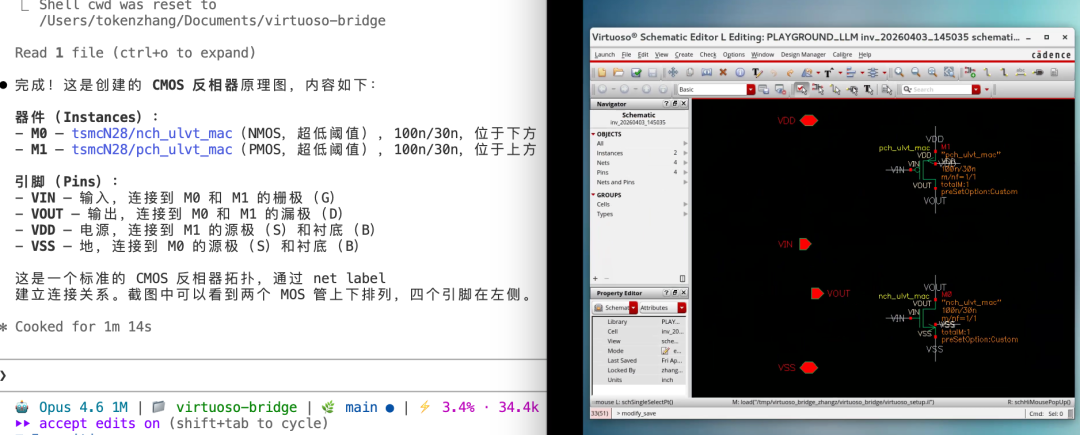Screen dimensions: 1080x435
Task: Click the tsmcN28/pch_ulvt_mac link
Action: (151, 150)
